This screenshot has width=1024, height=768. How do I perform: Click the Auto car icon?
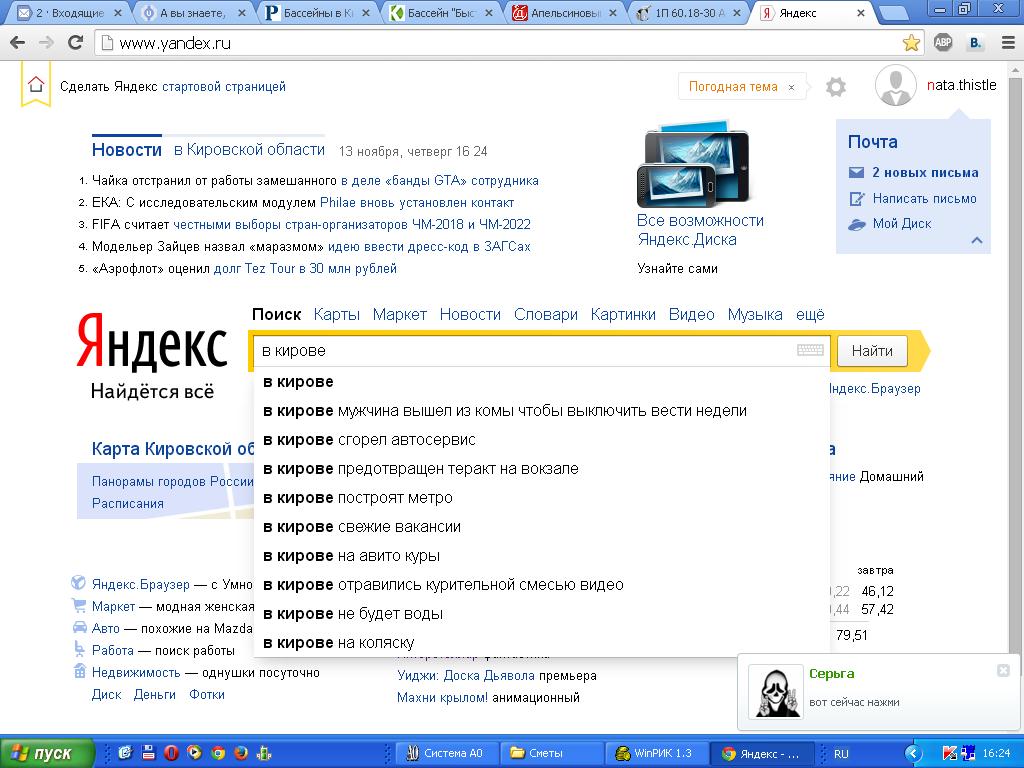(x=79, y=628)
